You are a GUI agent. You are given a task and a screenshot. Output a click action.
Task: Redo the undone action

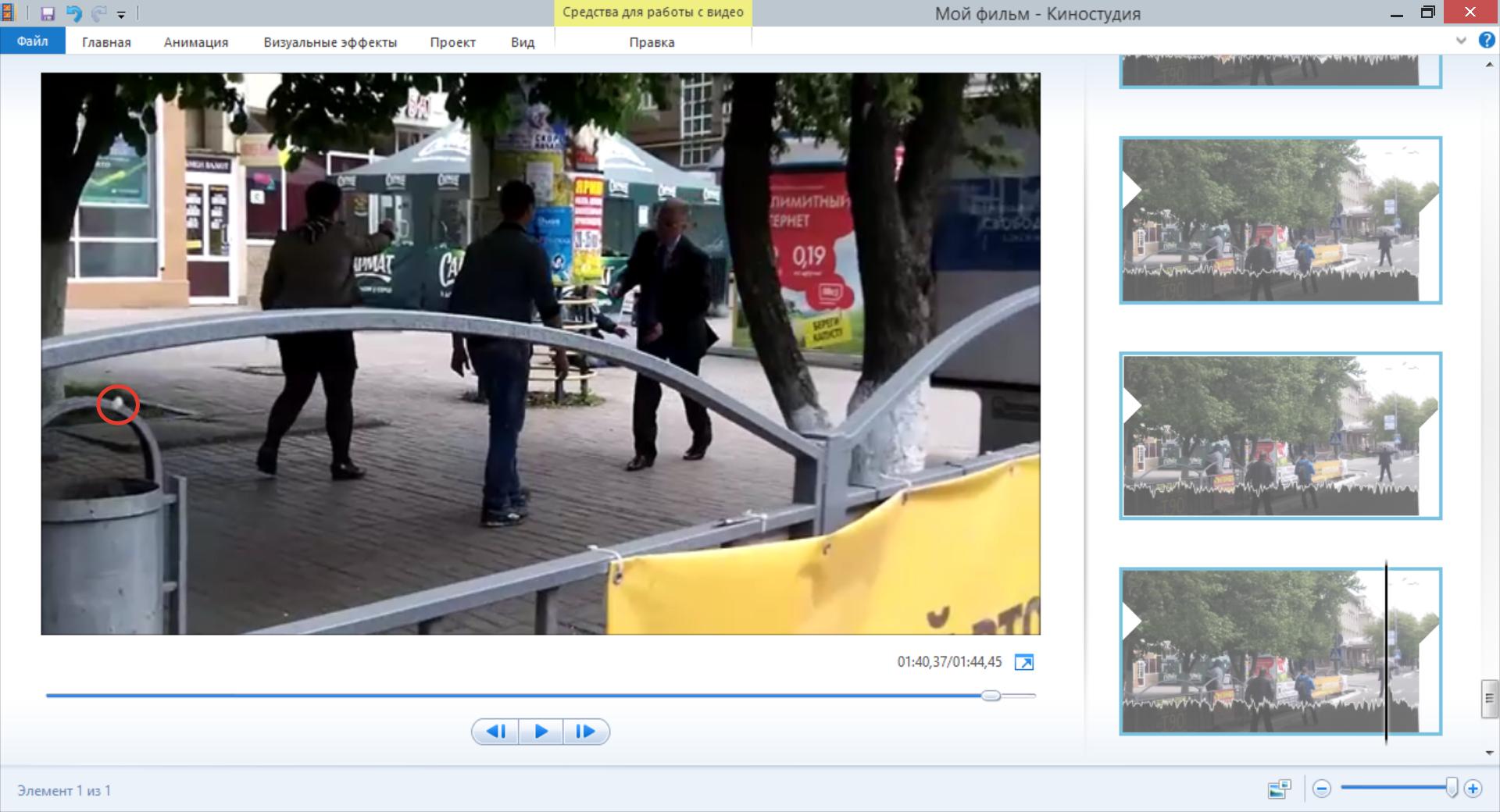click(x=98, y=13)
